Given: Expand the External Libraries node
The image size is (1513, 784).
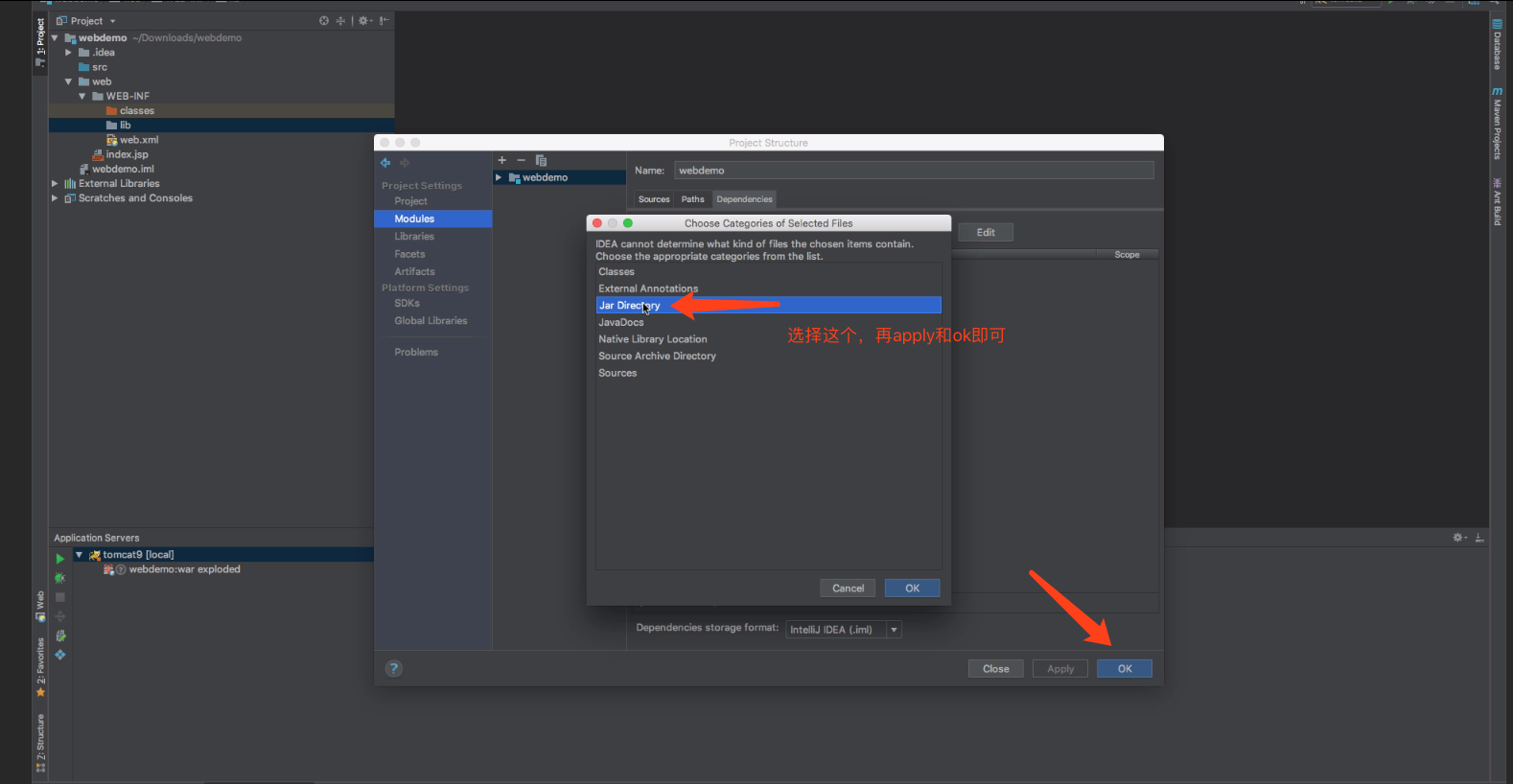Looking at the screenshot, I should [x=55, y=184].
